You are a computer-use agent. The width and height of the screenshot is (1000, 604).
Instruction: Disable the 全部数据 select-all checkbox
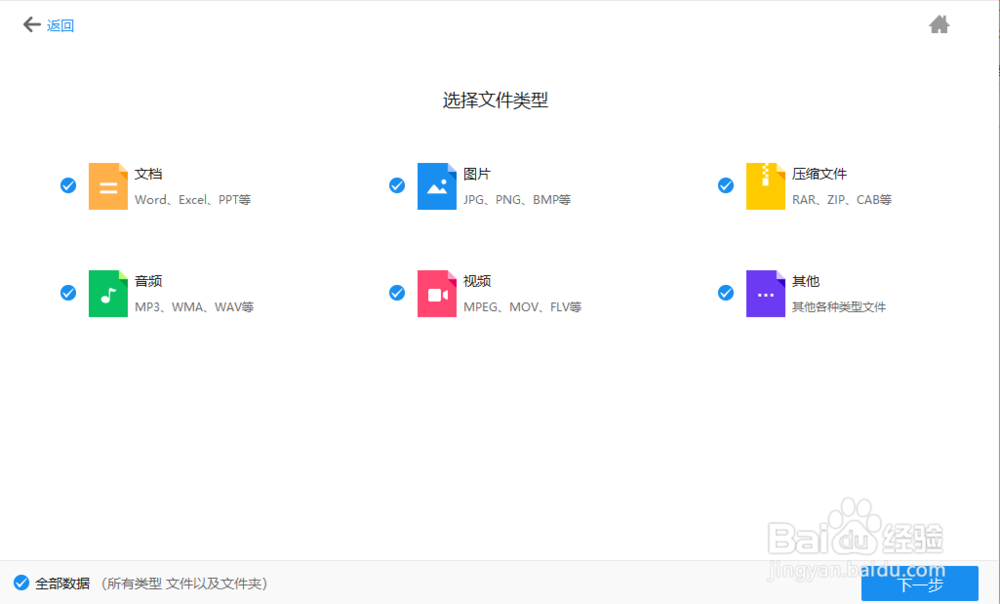(22, 583)
